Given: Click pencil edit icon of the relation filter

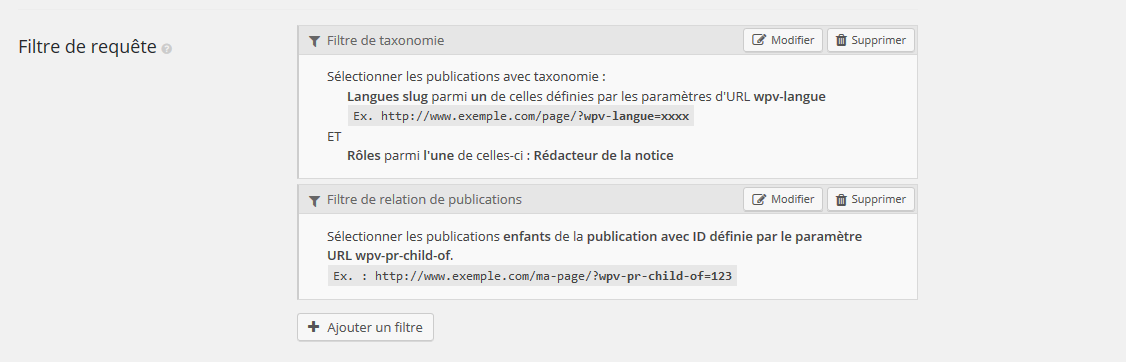Looking at the screenshot, I should tap(758, 199).
